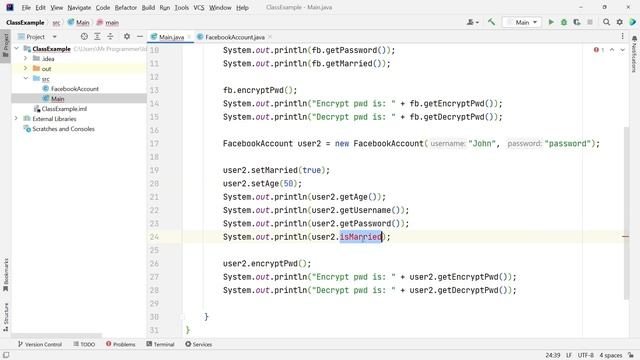Open the Main run configuration dropdown
This screenshot has width=640, height=360.
tap(522, 22)
